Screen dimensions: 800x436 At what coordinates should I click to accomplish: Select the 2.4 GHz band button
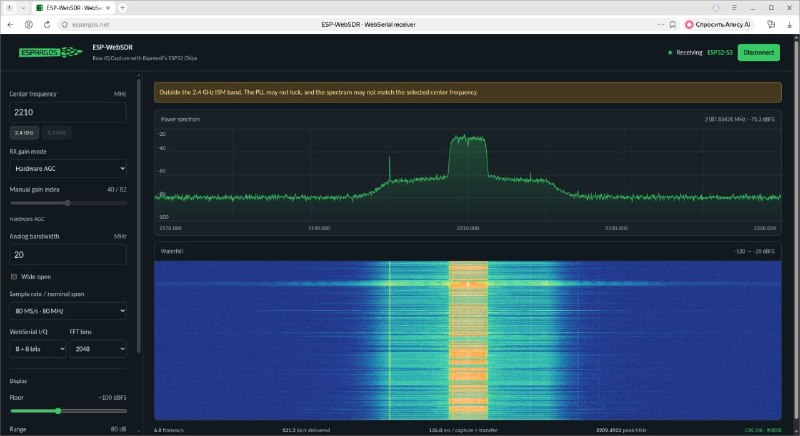[24, 133]
